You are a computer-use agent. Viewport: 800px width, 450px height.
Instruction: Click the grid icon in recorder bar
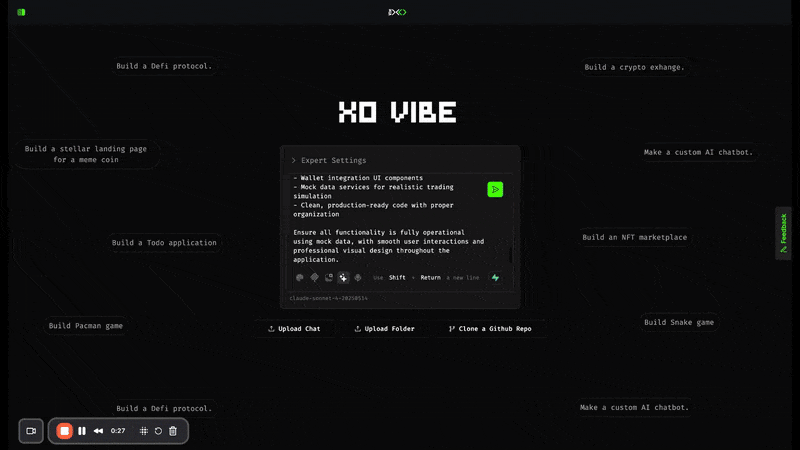[x=144, y=431]
